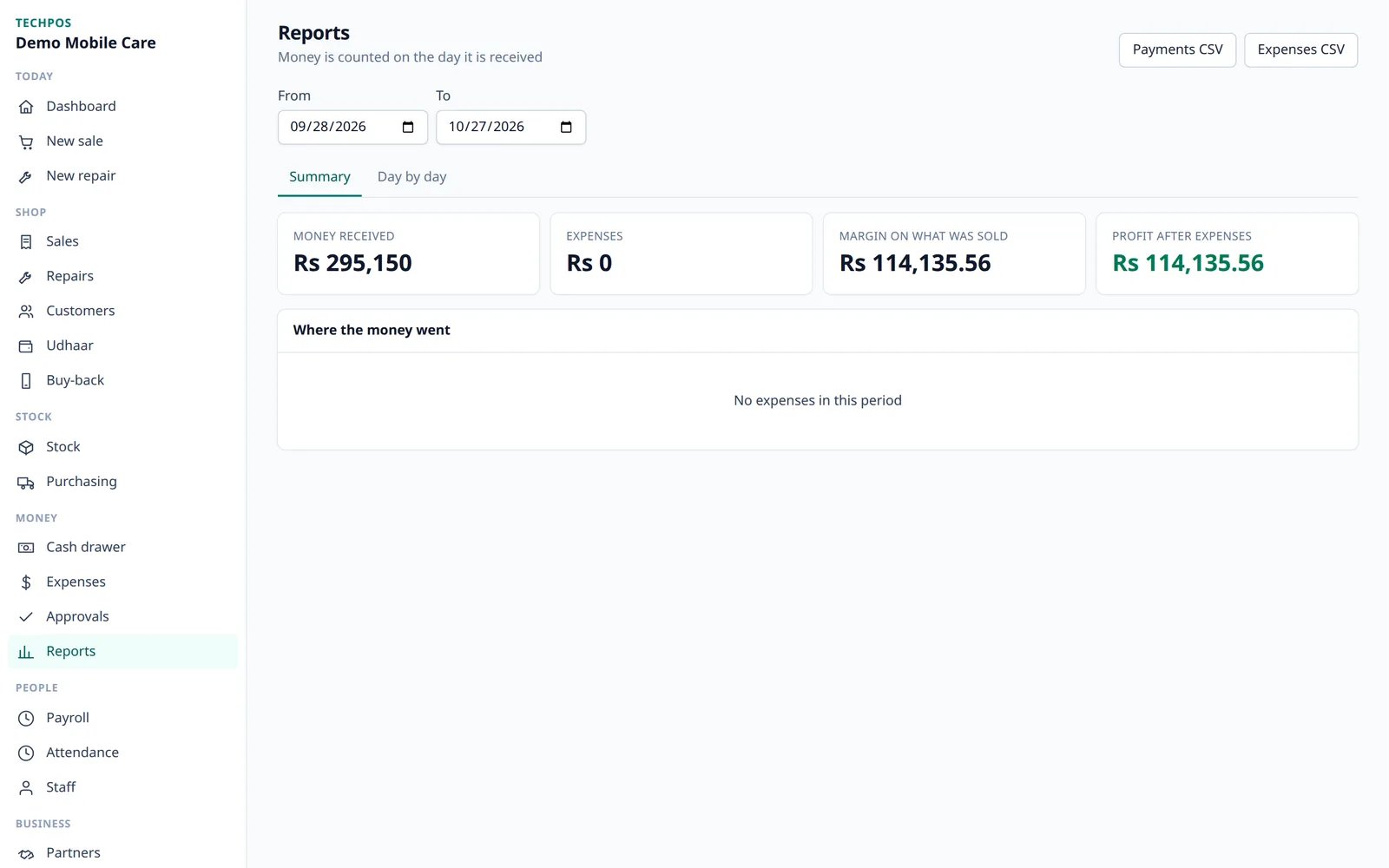Switch to the Summary tab
This screenshot has height=868, width=1389.
click(x=319, y=177)
